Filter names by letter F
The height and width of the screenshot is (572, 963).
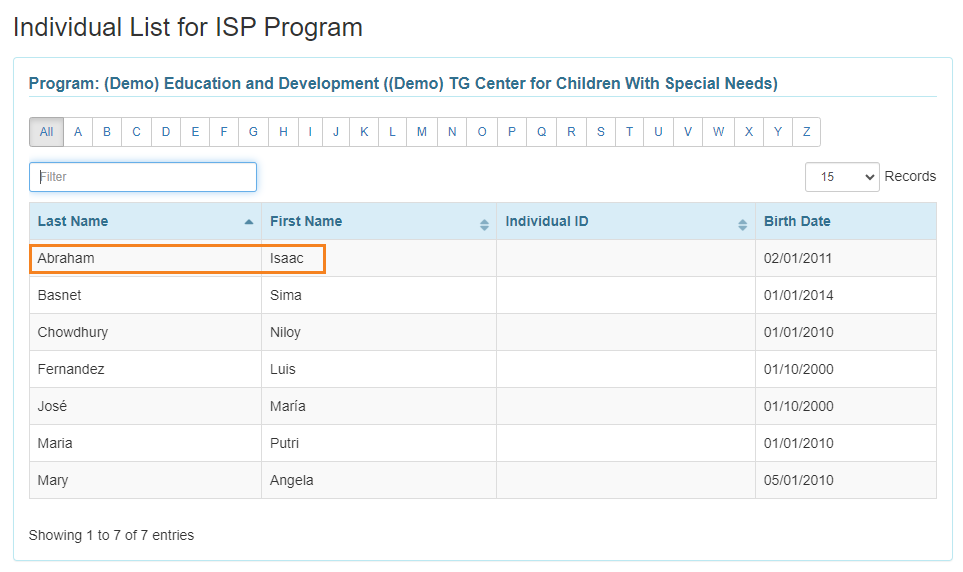click(224, 132)
